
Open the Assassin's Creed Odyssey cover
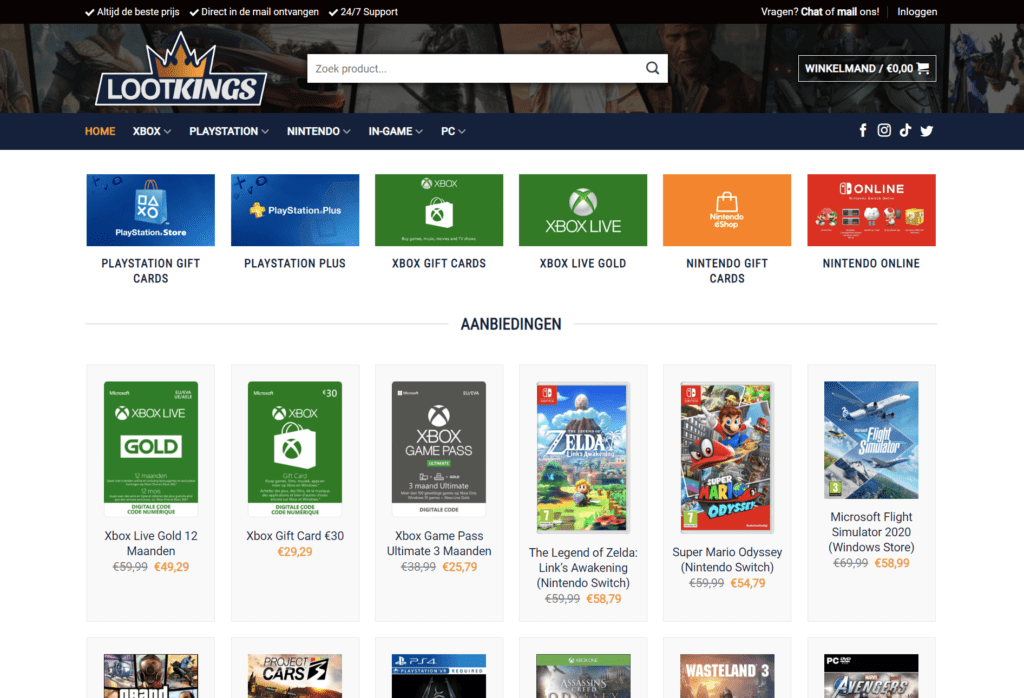[583, 676]
